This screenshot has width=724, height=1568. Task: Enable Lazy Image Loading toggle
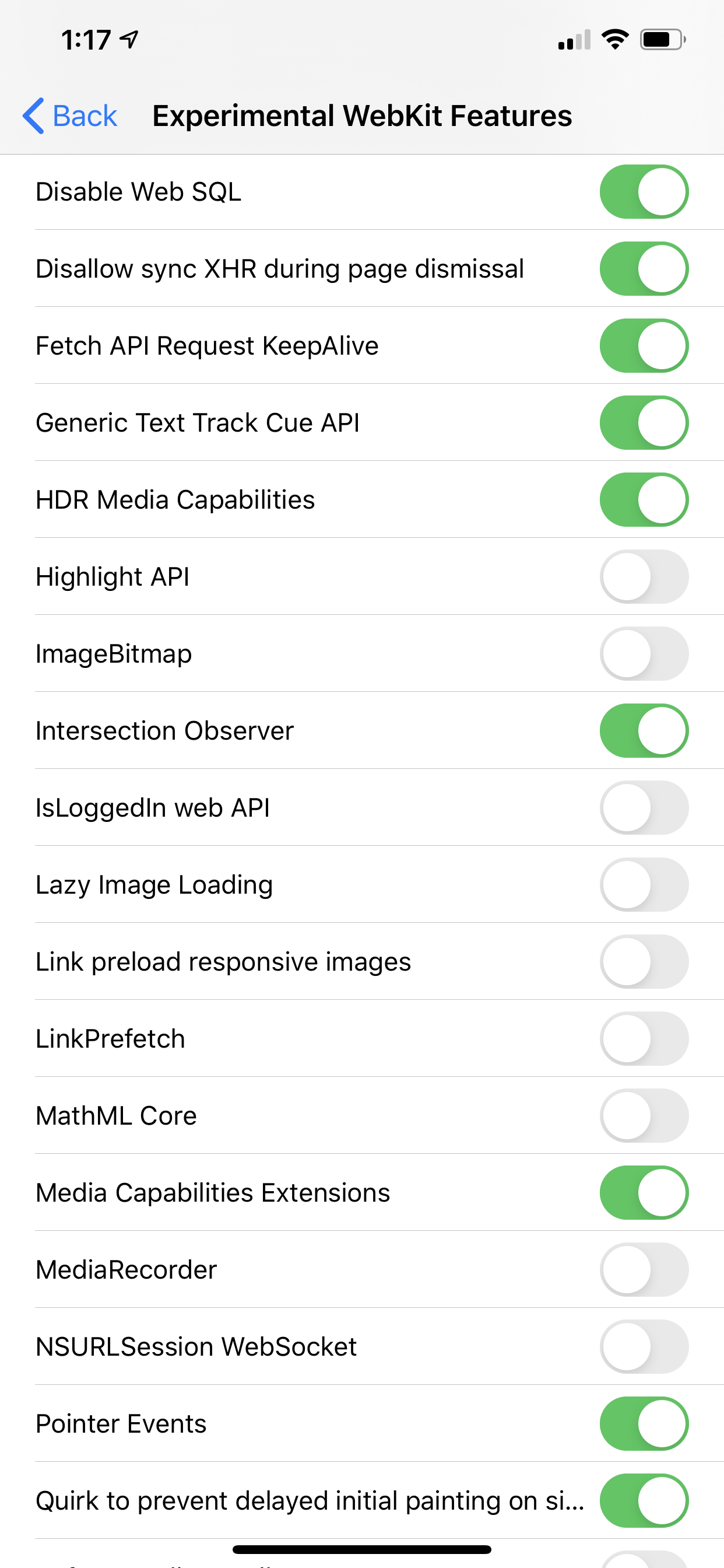coord(644,884)
